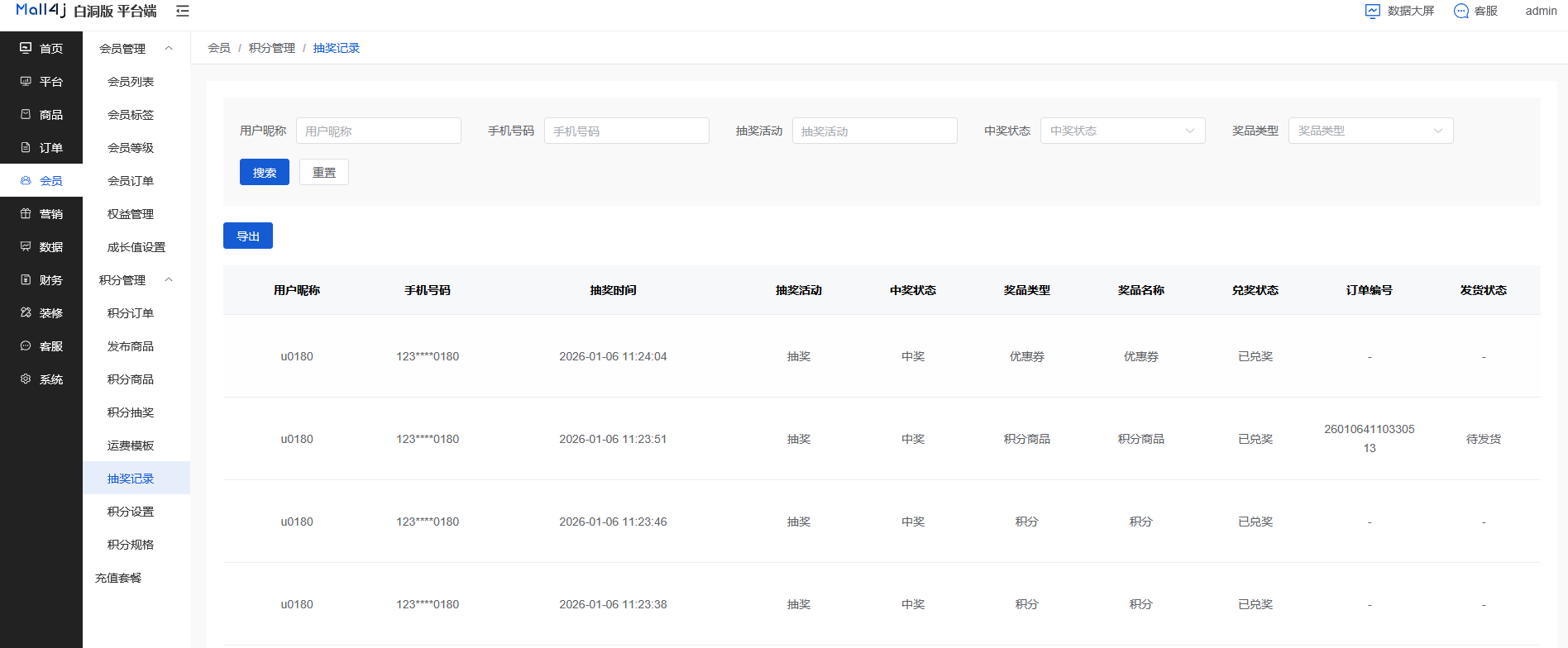The height and width of the screenshot is (648, 1568).
Task: Click the 中奖状态 column header
Action: (x=913, y=290)
